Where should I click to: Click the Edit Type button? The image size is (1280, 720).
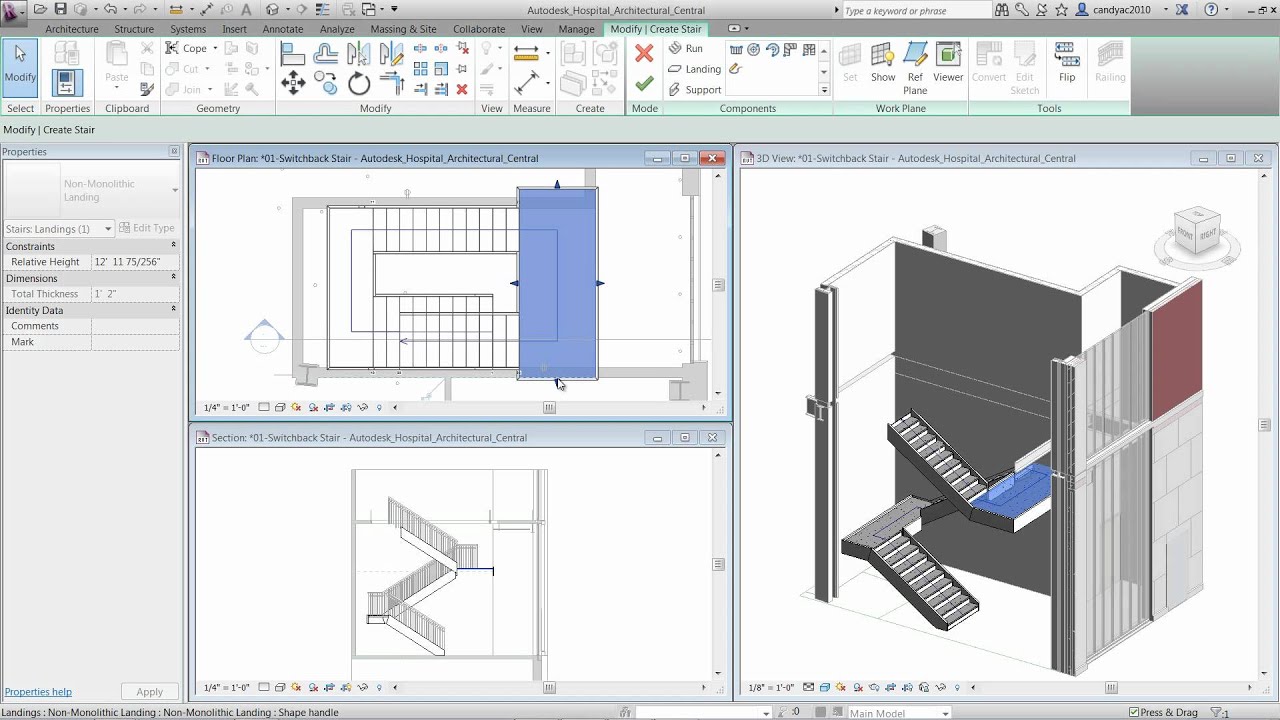coord(147,228)
